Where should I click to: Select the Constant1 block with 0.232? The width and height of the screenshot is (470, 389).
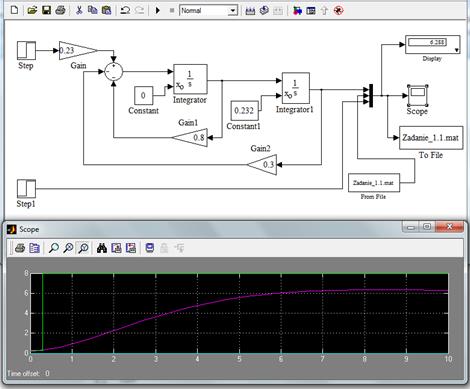point(245,110)
